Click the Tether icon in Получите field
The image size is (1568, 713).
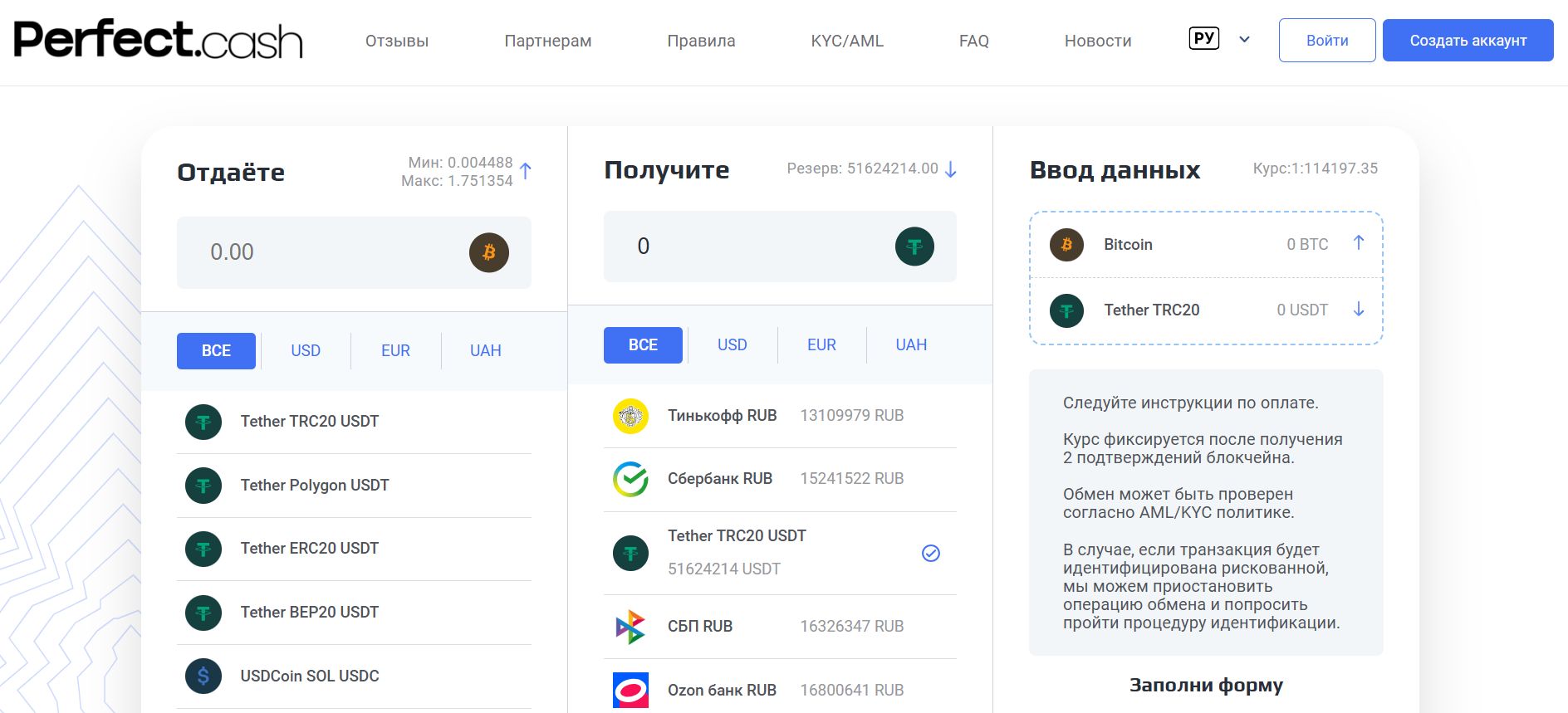point(914,247)
